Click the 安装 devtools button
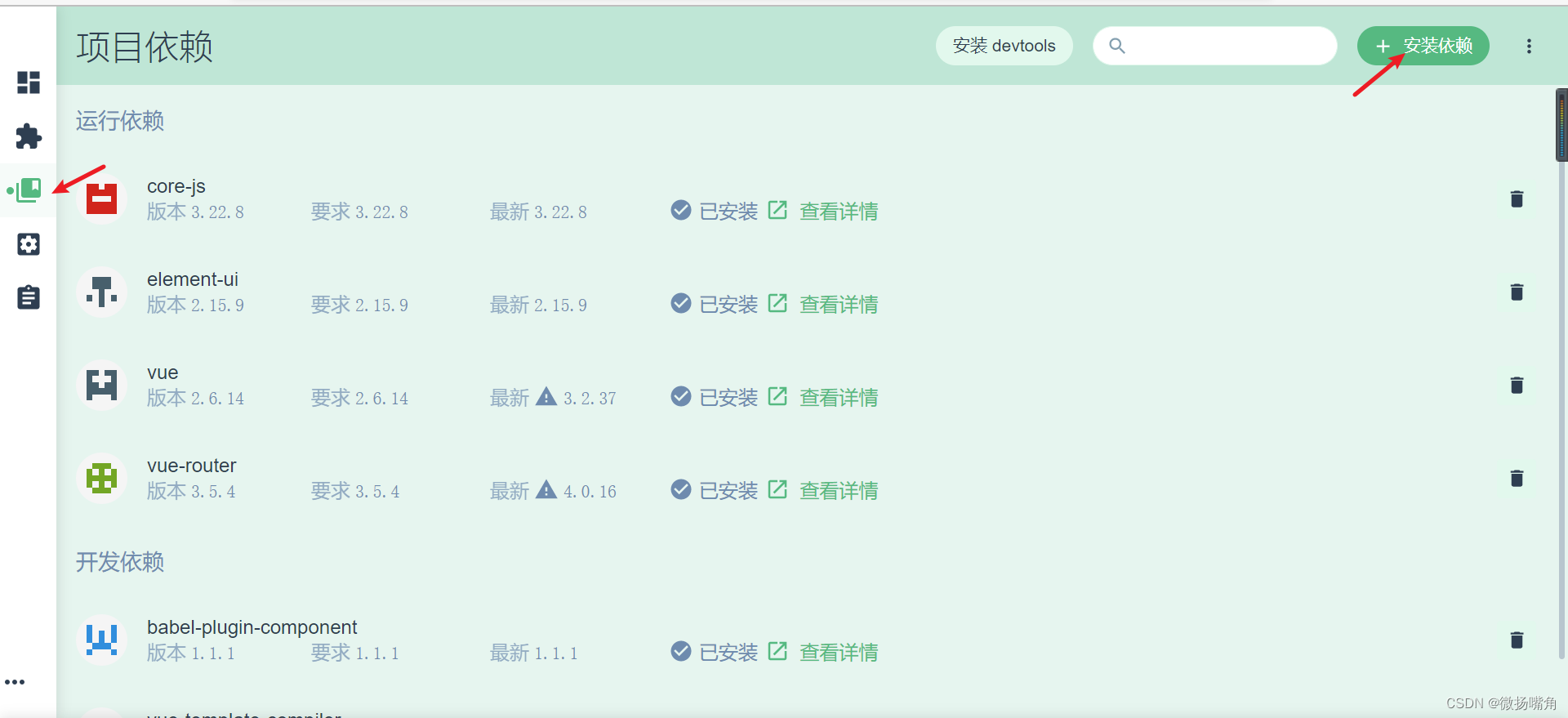1568x718 pixels. tap(1004, 46)
